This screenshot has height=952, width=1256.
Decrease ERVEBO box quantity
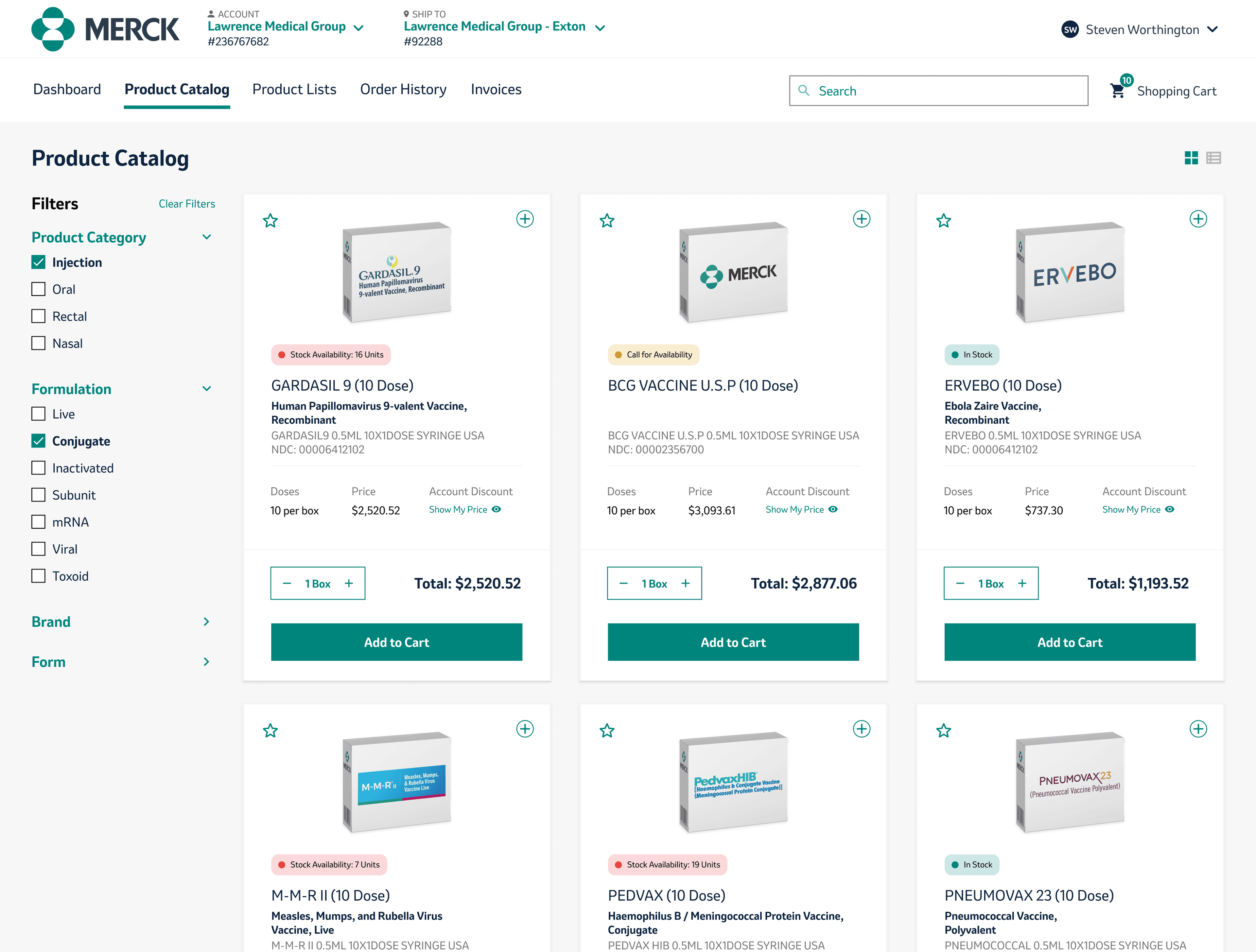(960, 584)
